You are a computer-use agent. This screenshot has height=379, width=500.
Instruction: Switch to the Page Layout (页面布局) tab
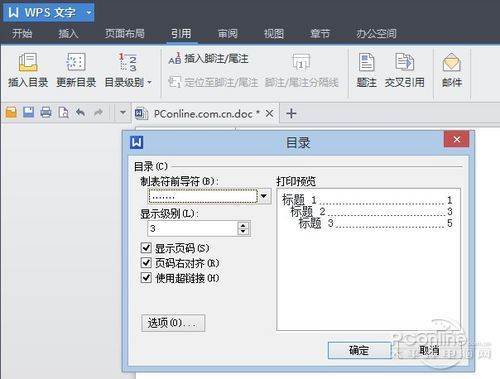point(125,33)
